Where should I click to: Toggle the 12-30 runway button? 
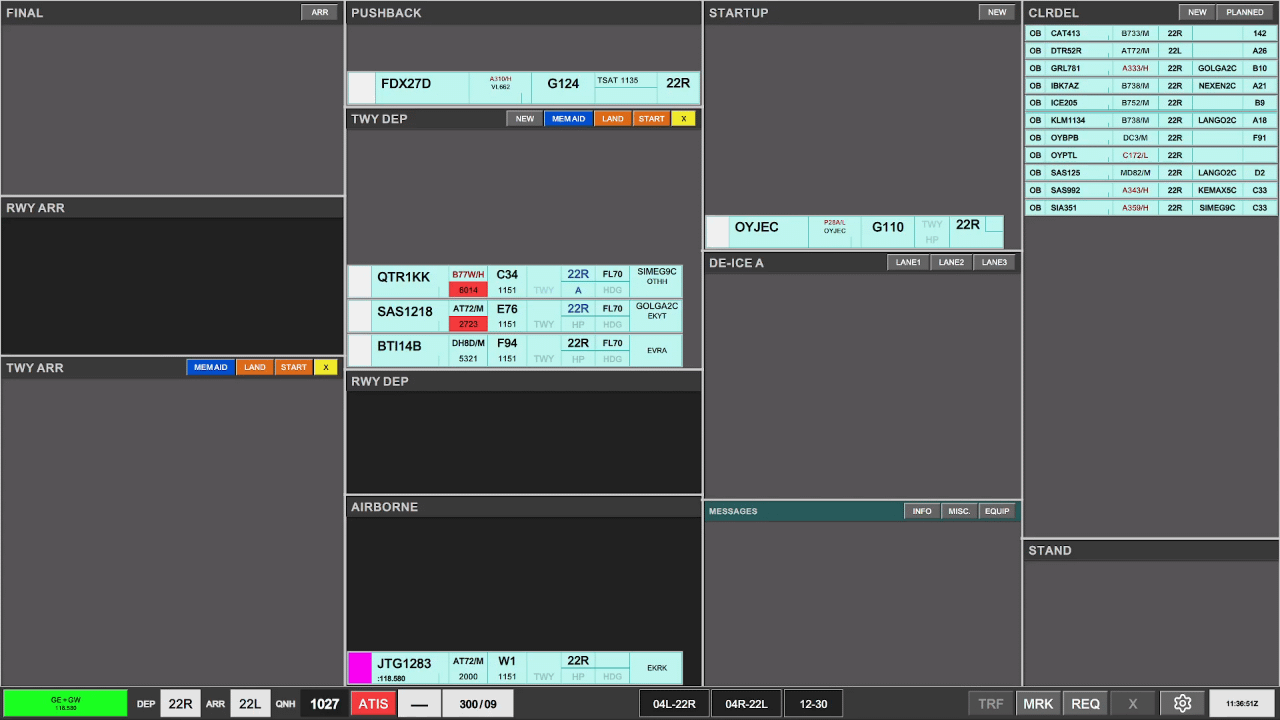click(x=814, y=703)
